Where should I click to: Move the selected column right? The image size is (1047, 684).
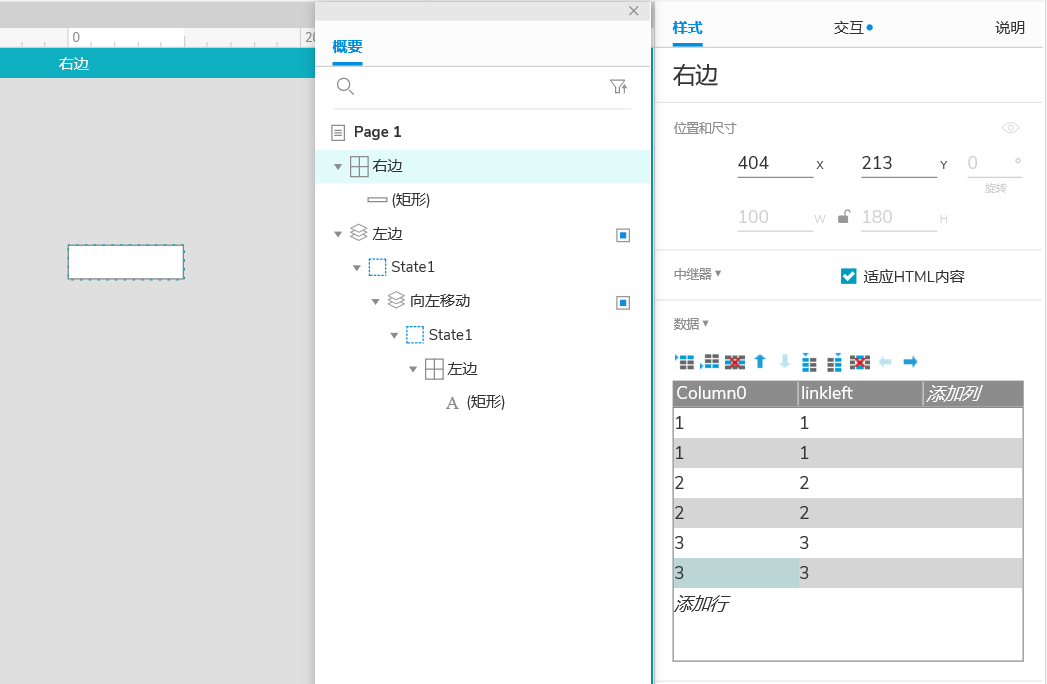[x=910, y=362]
